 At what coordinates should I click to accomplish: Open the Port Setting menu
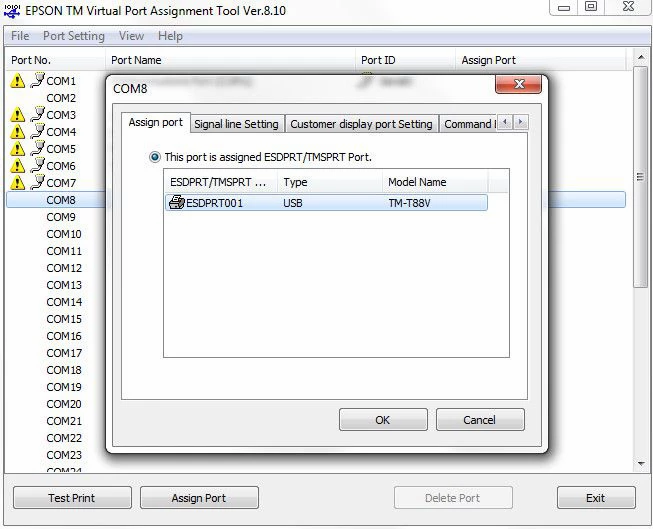coord(73,36)
